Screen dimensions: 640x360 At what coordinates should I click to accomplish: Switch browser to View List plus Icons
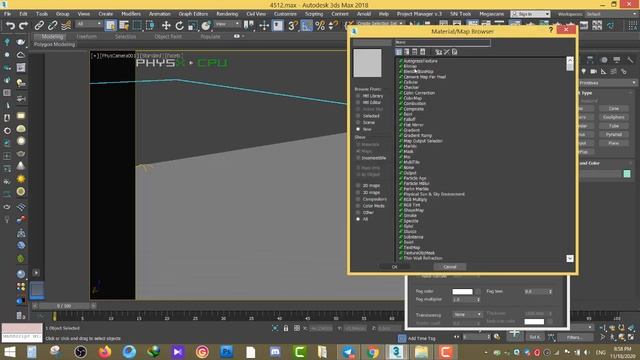pyautogui.click(x=407, y=52)
